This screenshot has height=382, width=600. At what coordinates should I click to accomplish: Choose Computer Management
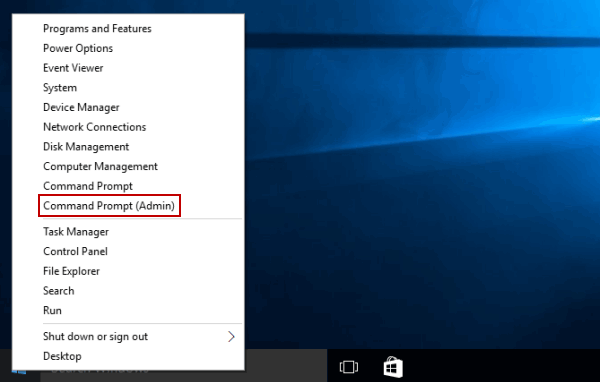pyautogui.click(x=100, y=167)
